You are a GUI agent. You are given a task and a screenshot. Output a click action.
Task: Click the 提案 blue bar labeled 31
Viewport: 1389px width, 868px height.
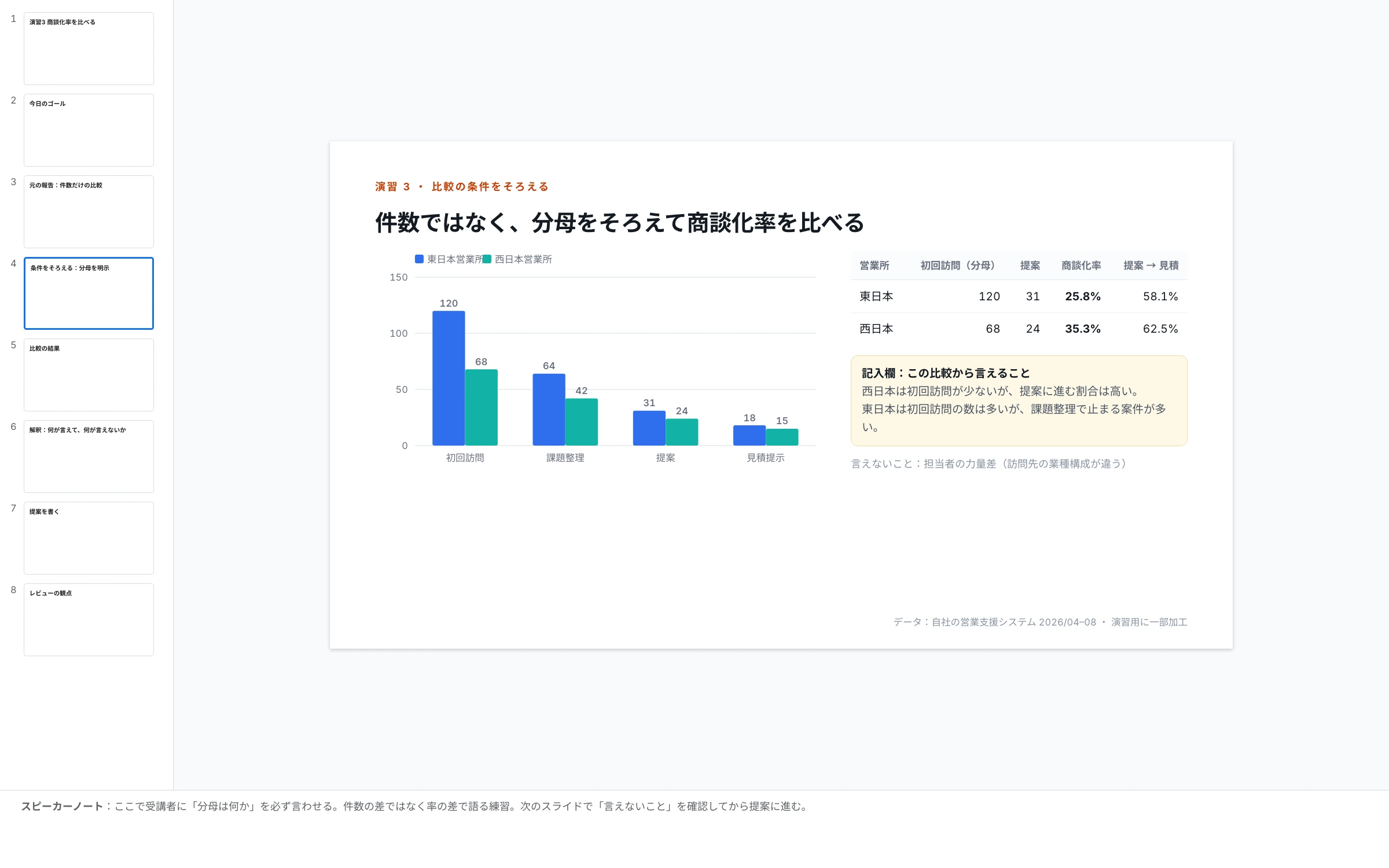click(x=649, y=428)
